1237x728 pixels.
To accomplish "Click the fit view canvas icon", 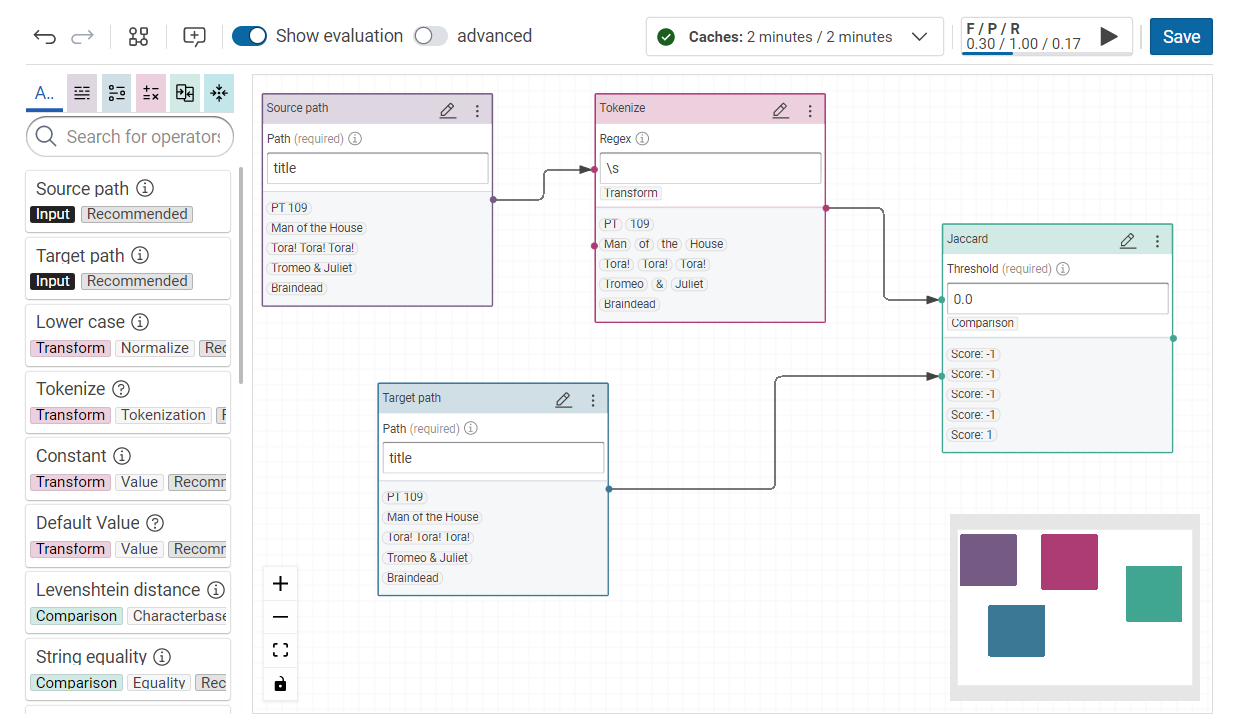I will click(280, 651).
